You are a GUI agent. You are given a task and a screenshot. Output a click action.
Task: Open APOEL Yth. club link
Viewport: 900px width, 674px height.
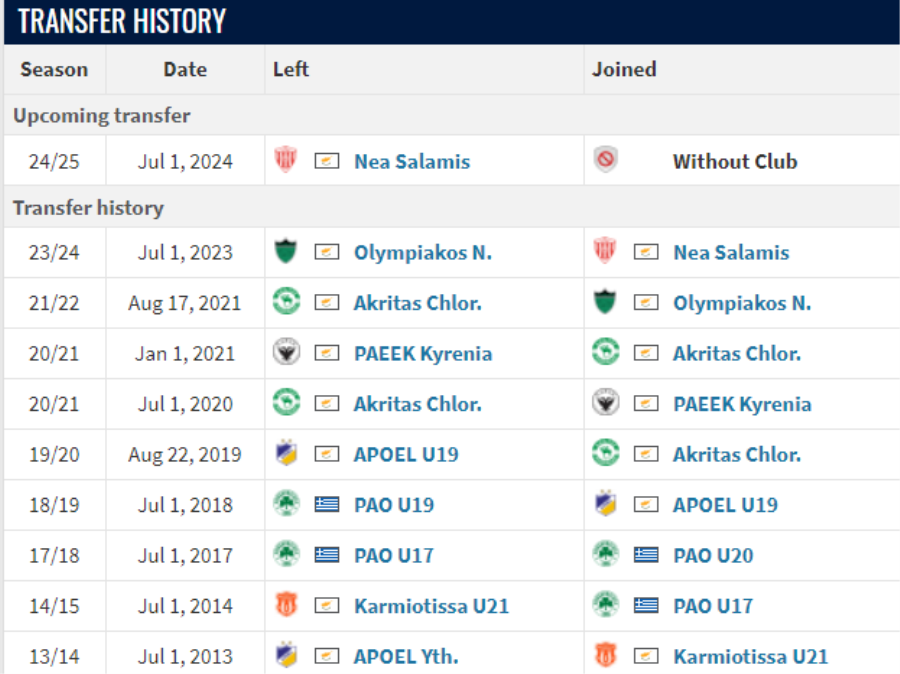tap(406, 657)
